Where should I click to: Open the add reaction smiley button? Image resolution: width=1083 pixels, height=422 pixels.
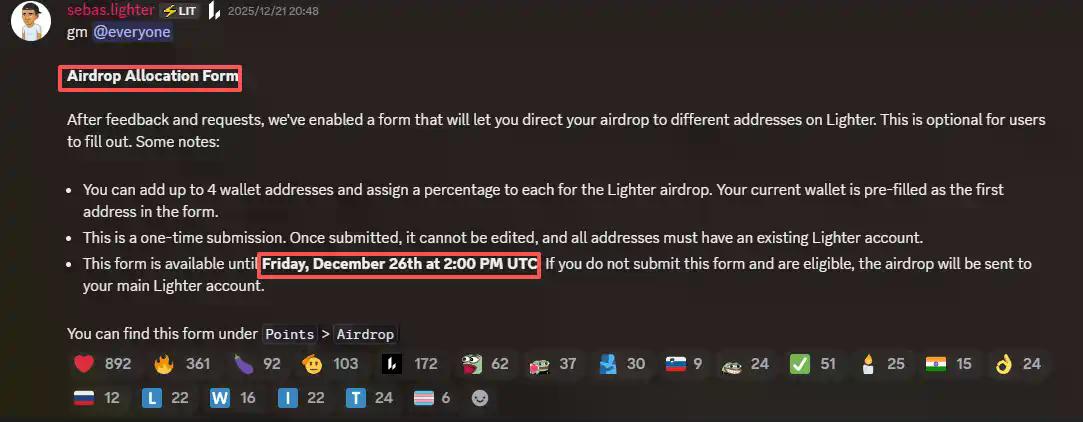pyautogui.click(x=479, y=399)
